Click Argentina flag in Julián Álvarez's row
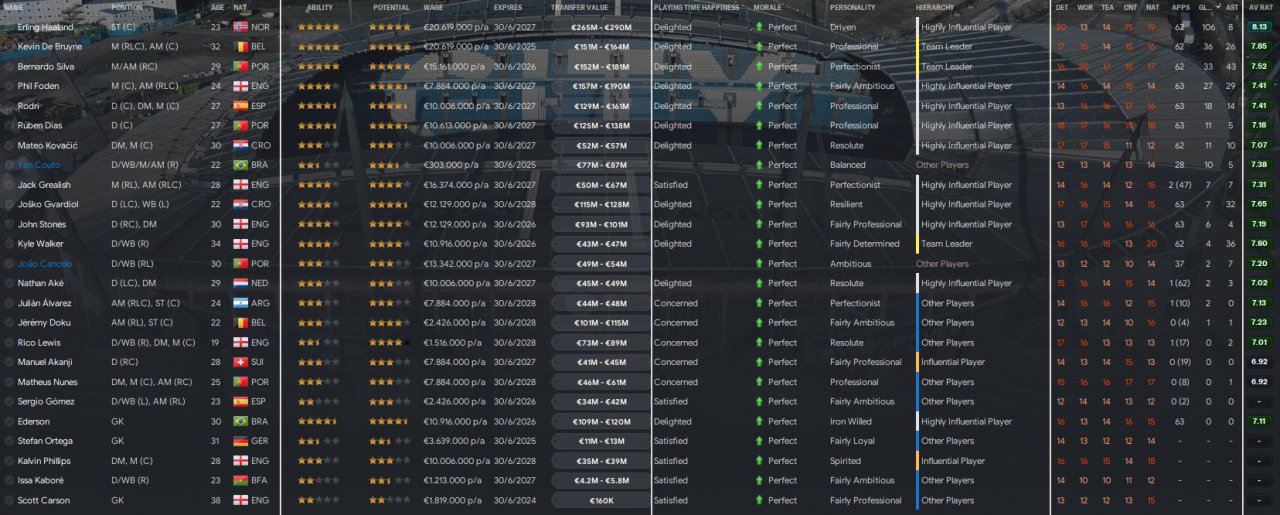 point(240,303)
